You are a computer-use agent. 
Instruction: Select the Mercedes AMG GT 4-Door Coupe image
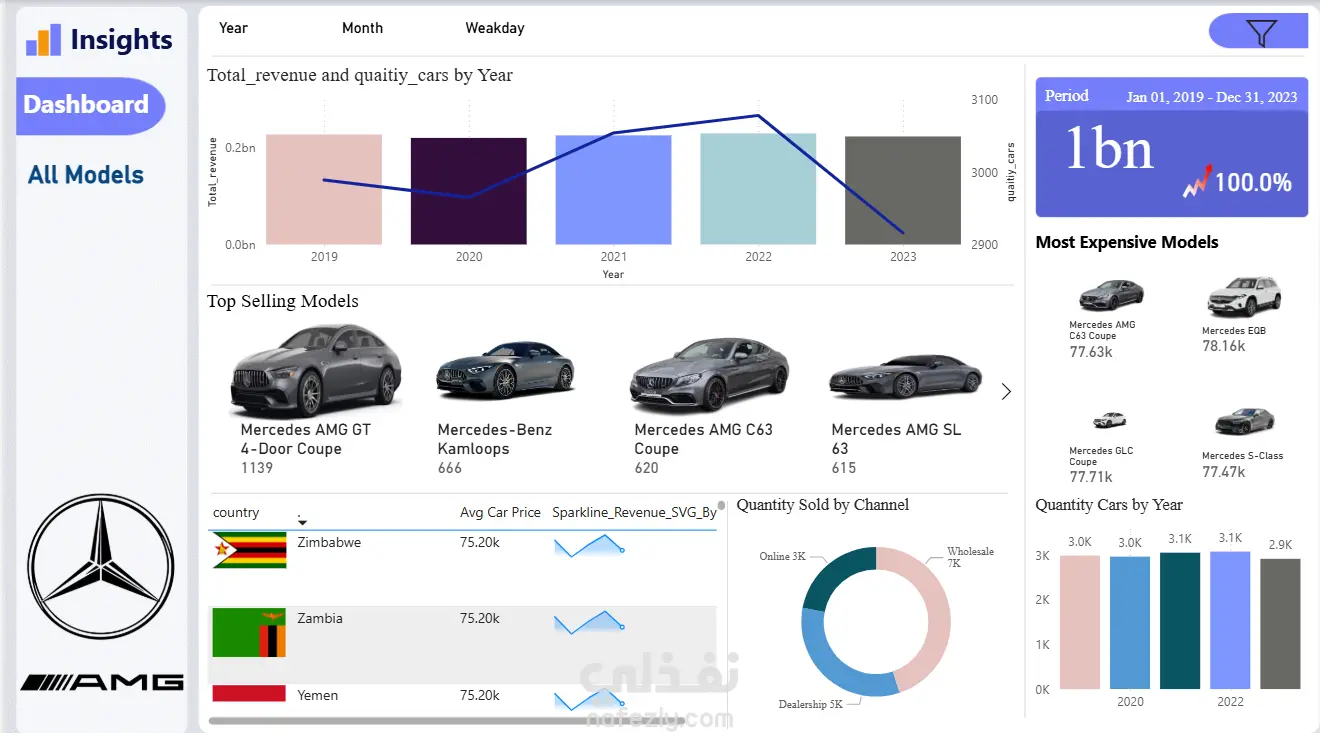[315, 370]
